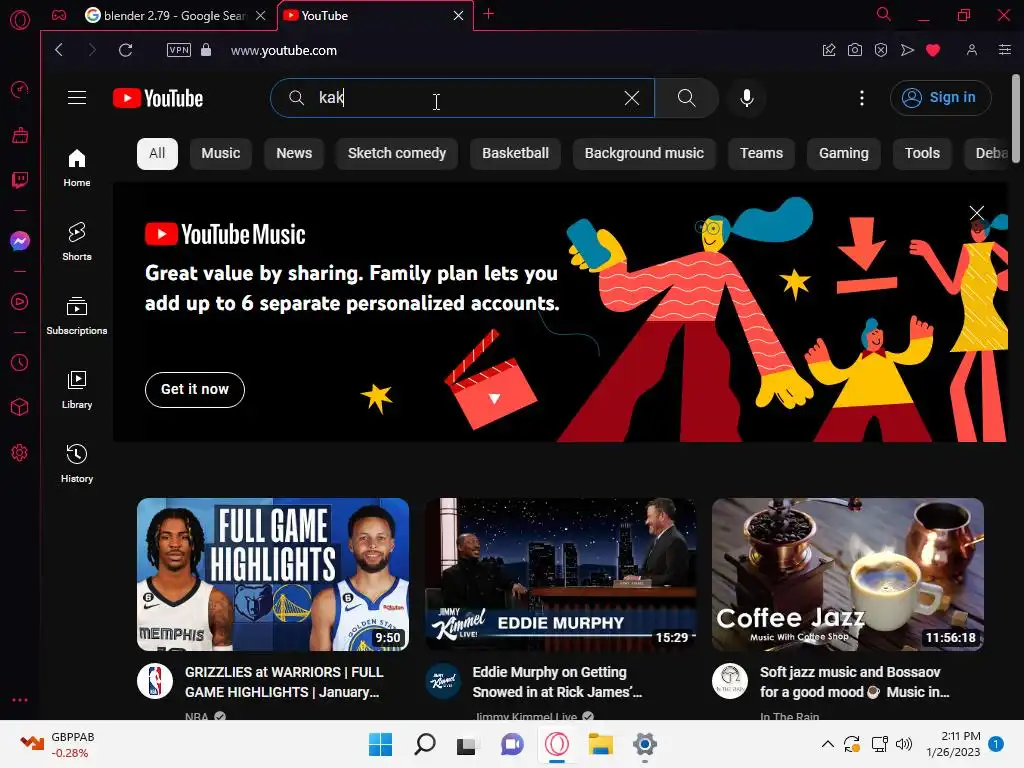Open the ad blocker shield icon

tap(881, 50)
